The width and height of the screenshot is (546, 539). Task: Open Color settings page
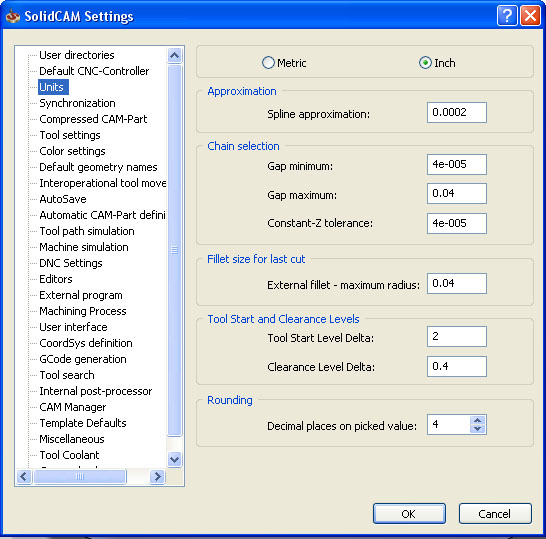tap(72, 151)
